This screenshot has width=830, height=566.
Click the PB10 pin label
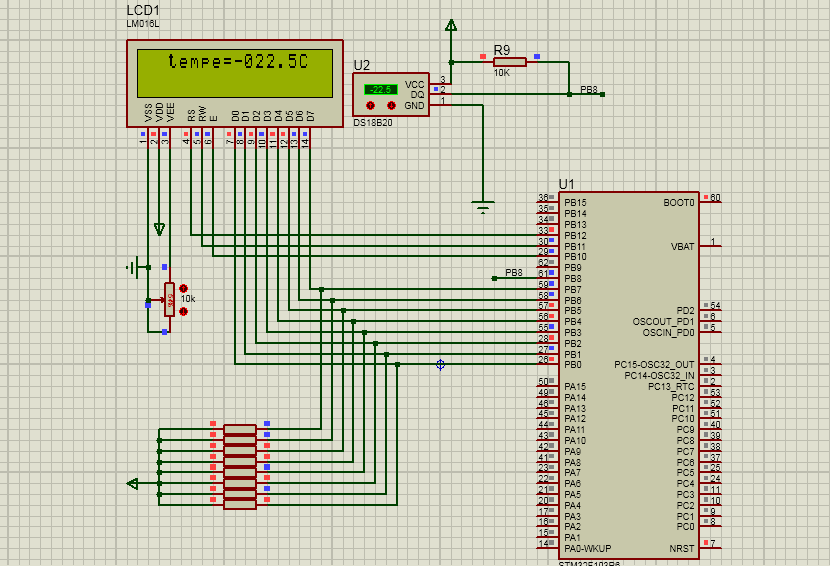(x=575, y=257)
